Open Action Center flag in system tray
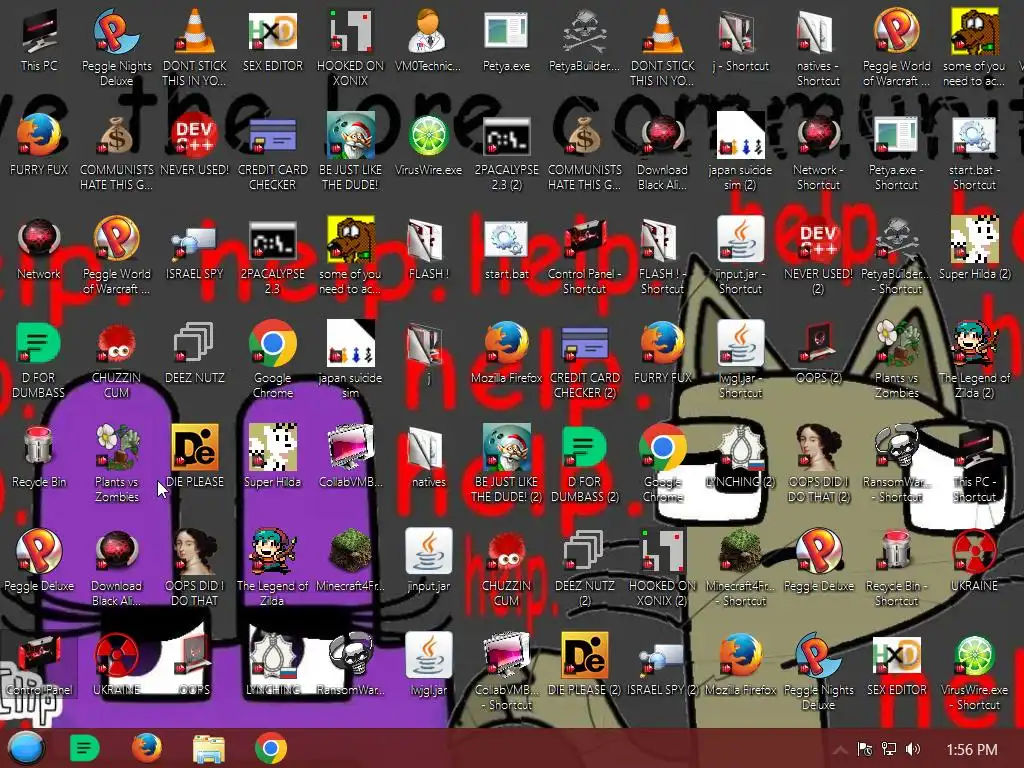Viewport: 1024px width, 768px height. tap(865, 749)
